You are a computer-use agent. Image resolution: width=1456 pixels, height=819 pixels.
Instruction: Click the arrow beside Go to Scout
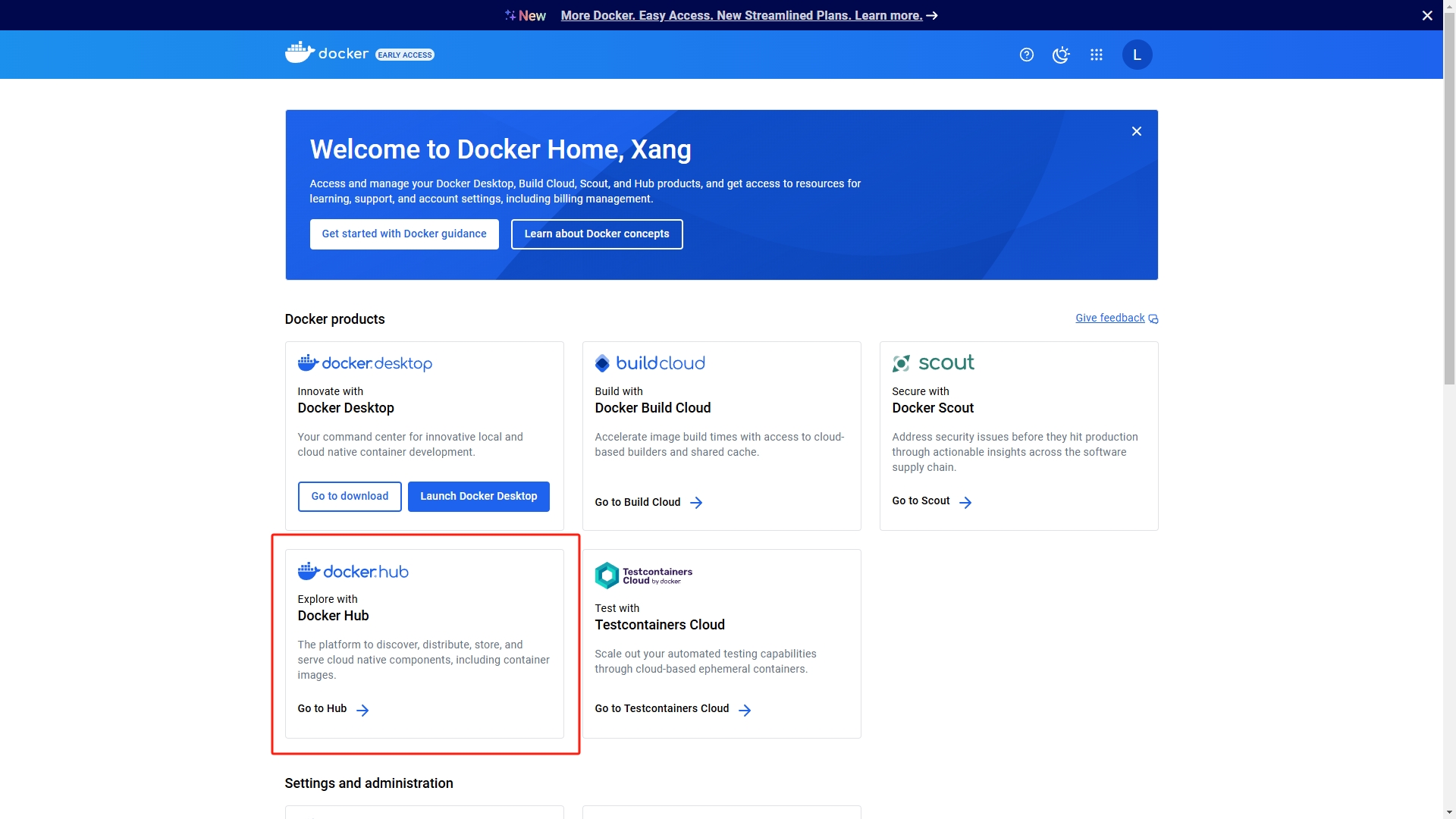coord(965,503)
